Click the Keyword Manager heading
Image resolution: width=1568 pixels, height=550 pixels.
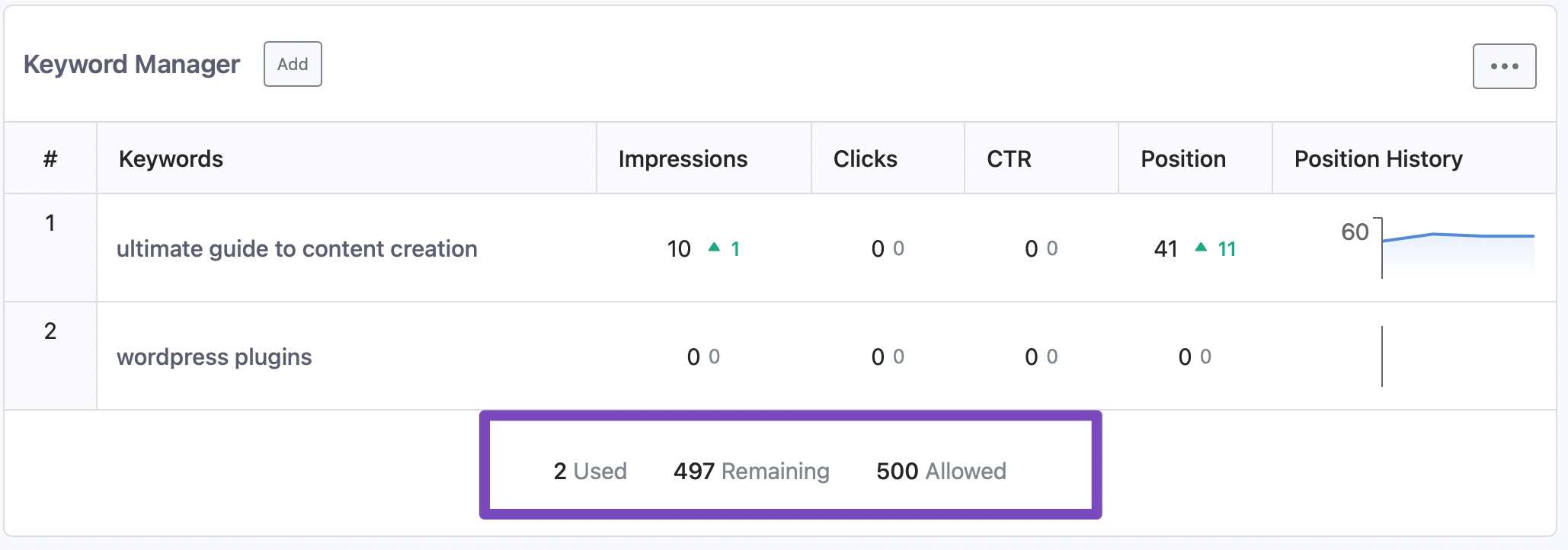pos(132,65)
